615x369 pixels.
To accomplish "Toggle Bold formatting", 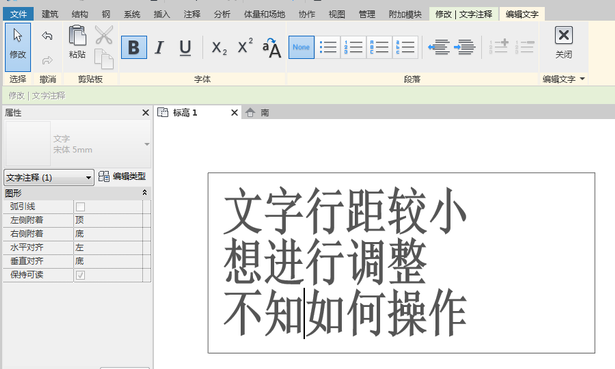I will tap(134, 47).
